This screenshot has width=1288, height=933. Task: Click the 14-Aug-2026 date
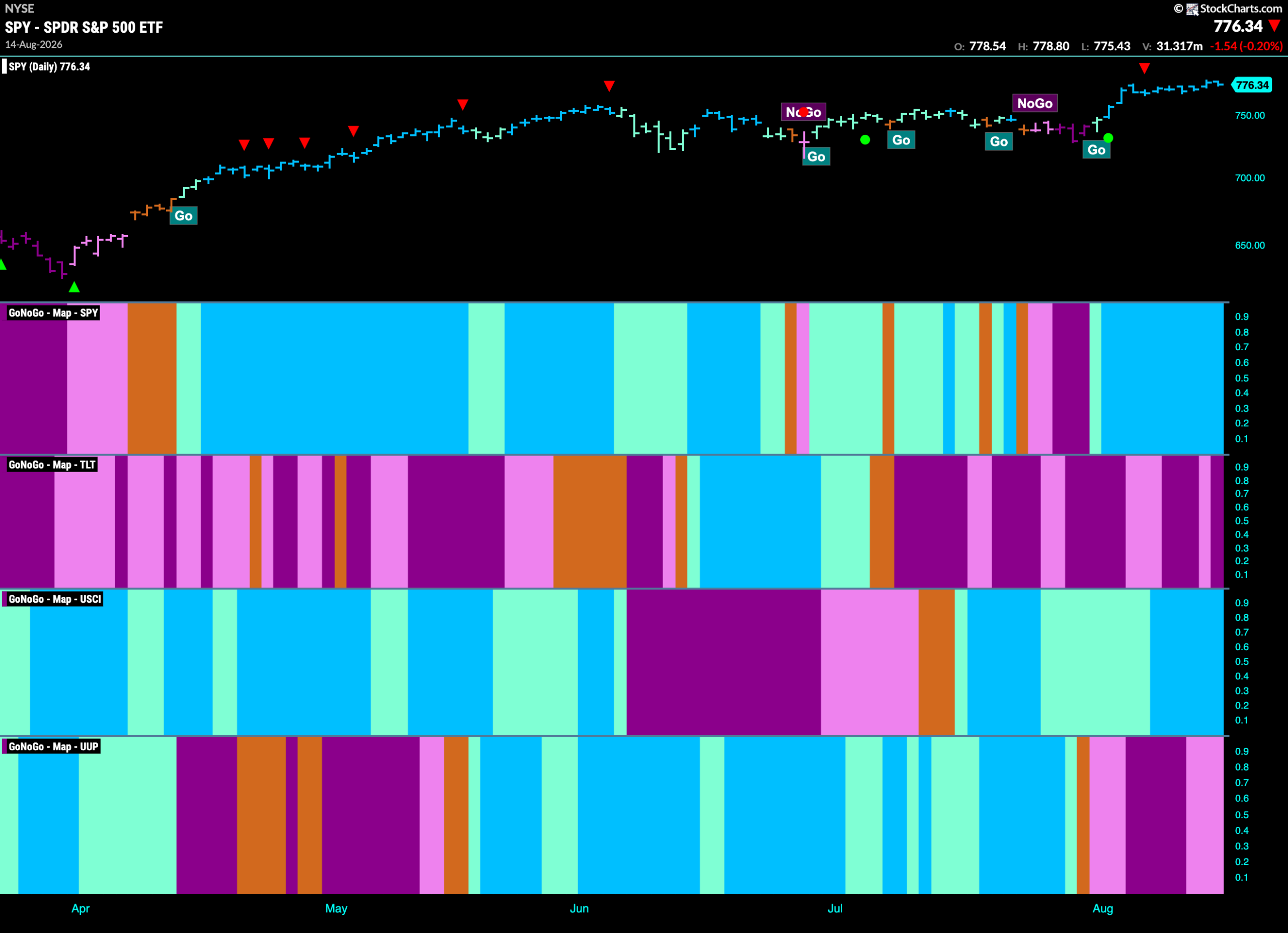click(34, 44)
